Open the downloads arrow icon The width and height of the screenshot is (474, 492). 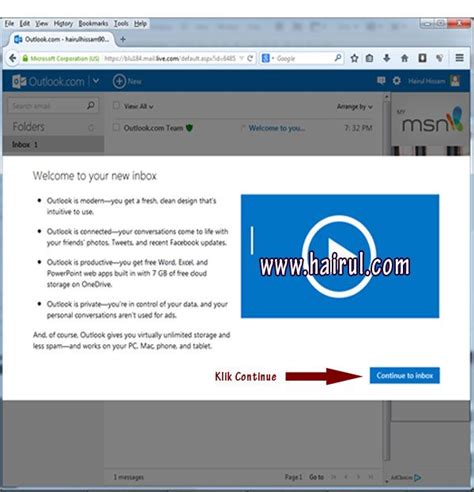click(387, 58)
